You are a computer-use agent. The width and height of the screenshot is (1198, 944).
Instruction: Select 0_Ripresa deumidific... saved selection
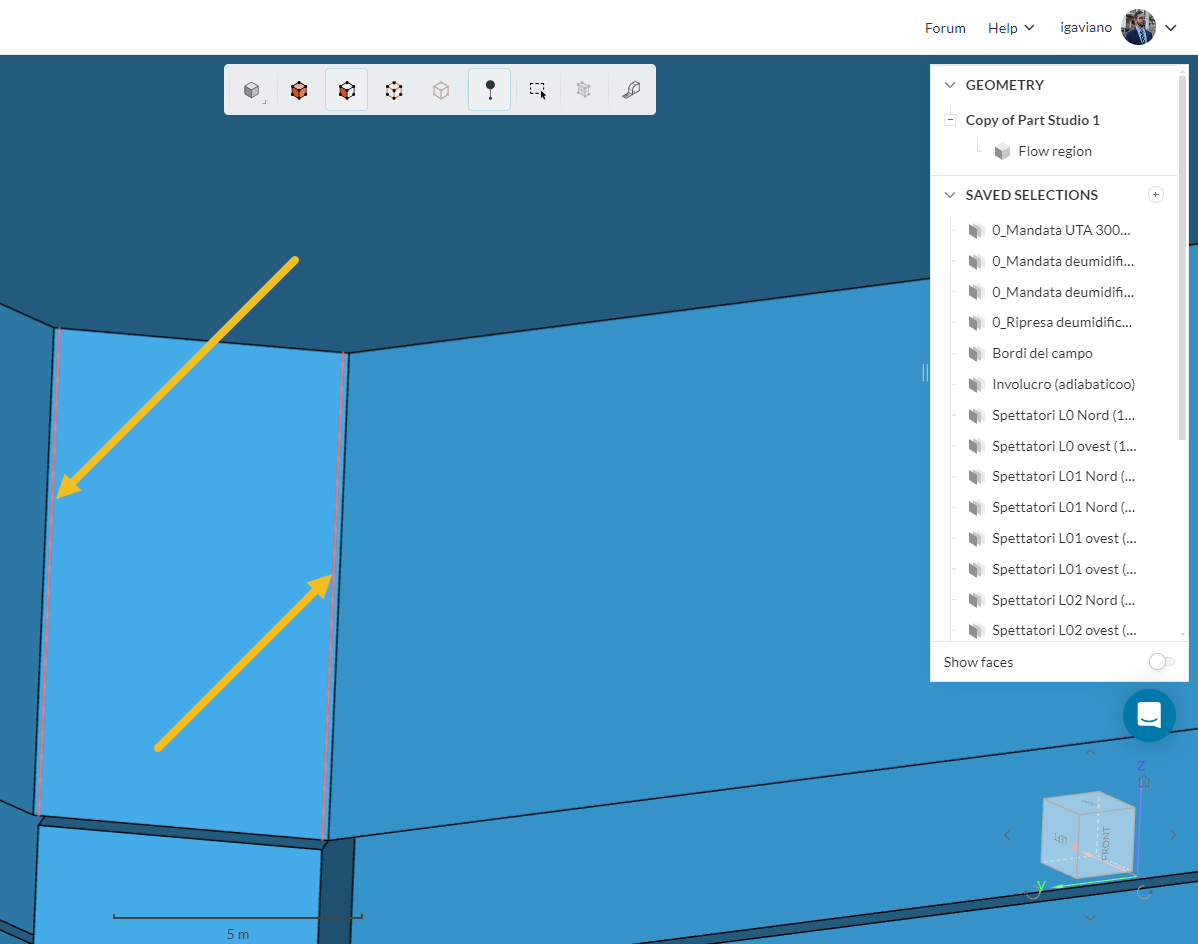tap(1062, 322)
